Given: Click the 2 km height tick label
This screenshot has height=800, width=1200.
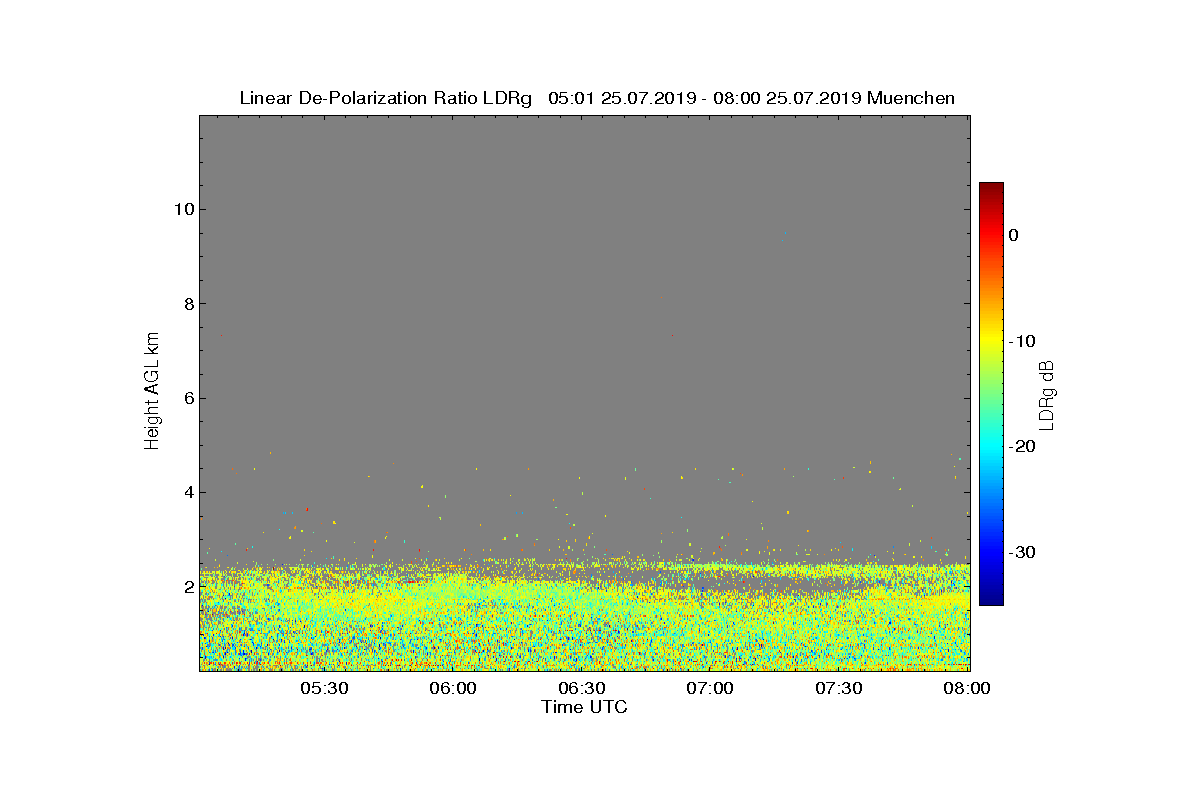Looking at the screenshot, I should 186,587.
